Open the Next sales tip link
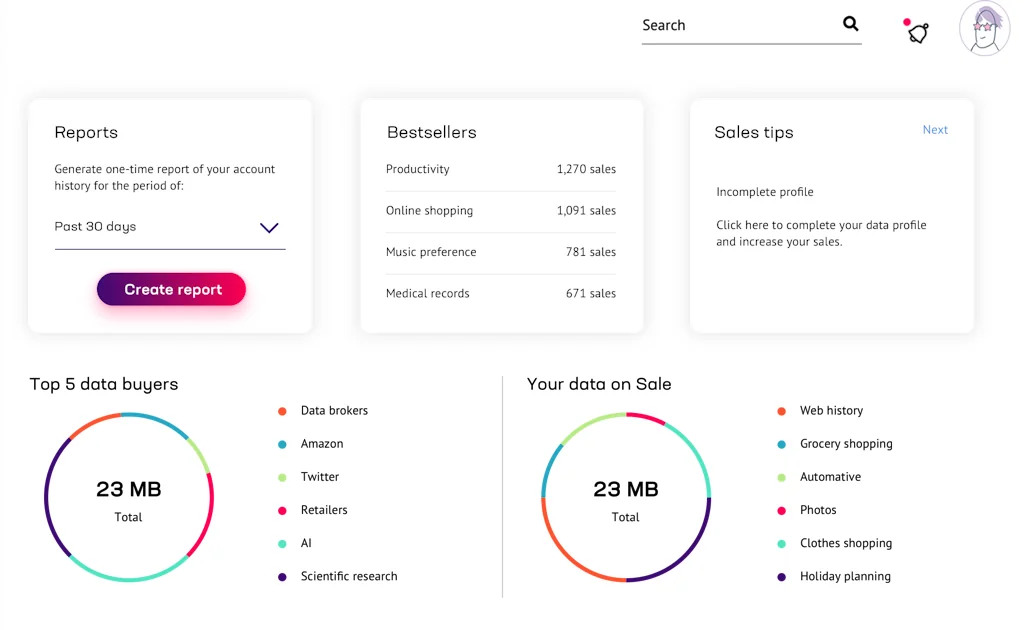The image size is (1024, 630). click(934, 129)
